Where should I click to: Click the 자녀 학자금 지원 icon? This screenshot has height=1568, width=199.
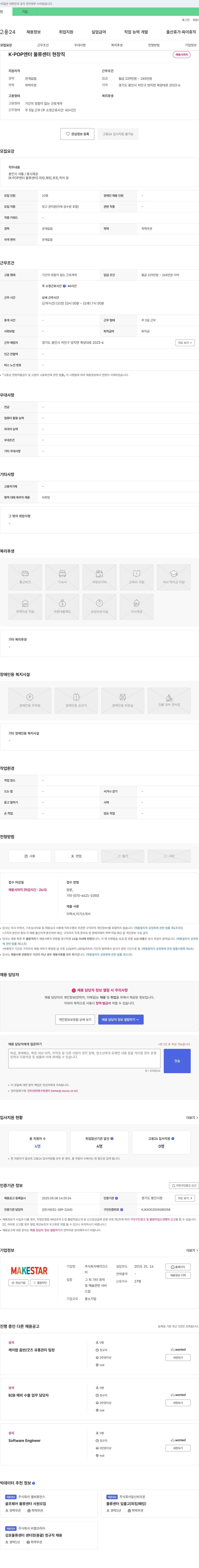pyautogui.click(x=174, y=577)
